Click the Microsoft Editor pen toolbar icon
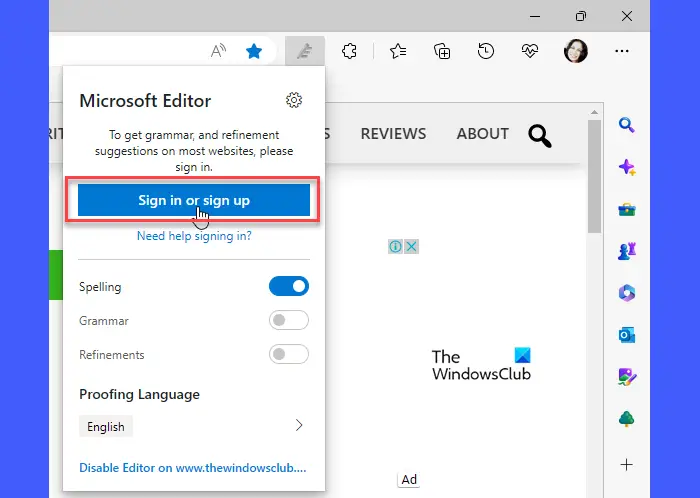The height and width of the screenshot is (498, 700). pyautogui.click(x=305, y=51)
